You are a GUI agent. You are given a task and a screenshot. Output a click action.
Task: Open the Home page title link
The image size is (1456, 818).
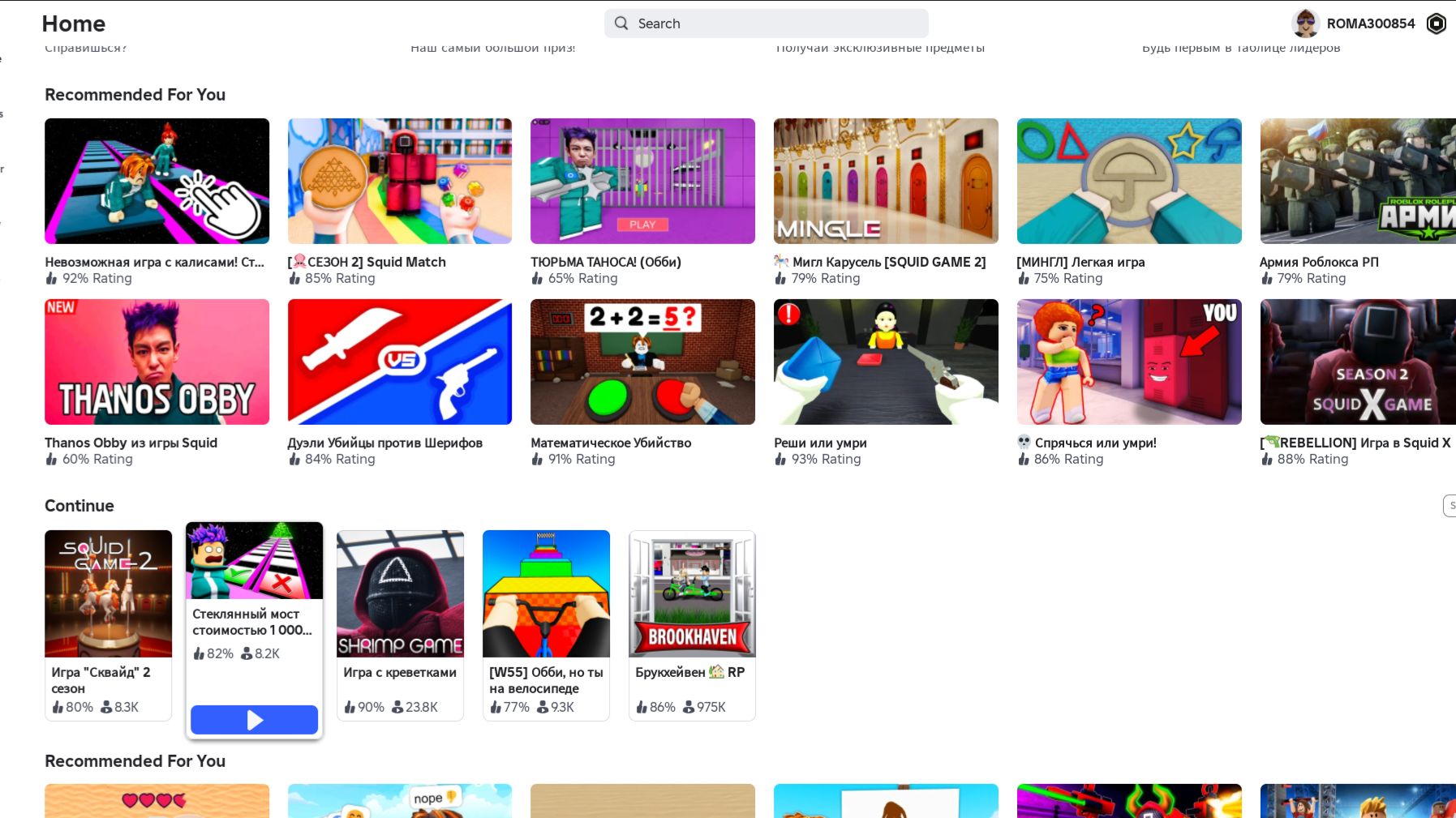pyautogui.click(x=74, y=24)
